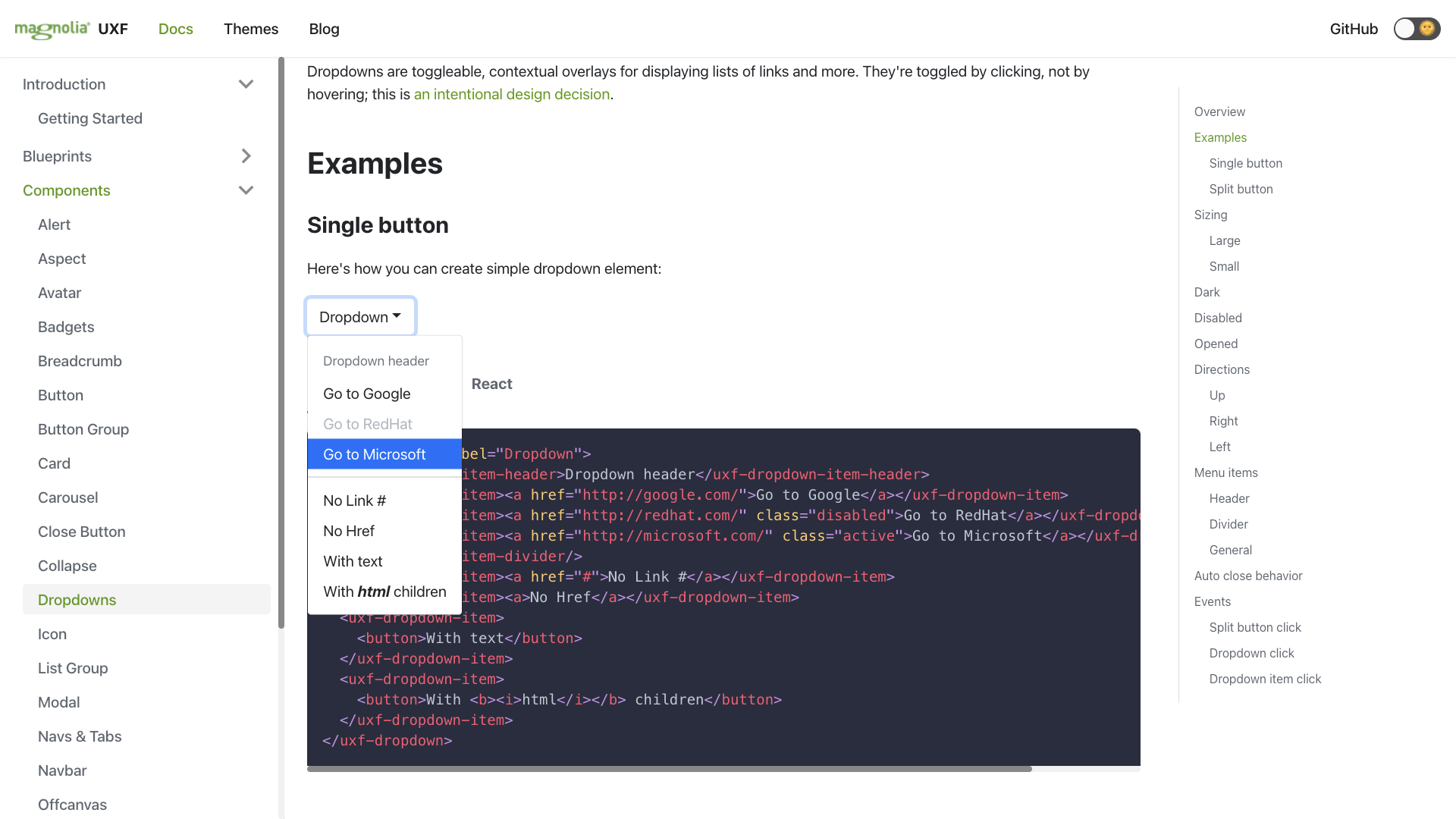Click the code block horizontal scrollbar
The height and width of the screenshot is (819, 1456).
point(669,769)
